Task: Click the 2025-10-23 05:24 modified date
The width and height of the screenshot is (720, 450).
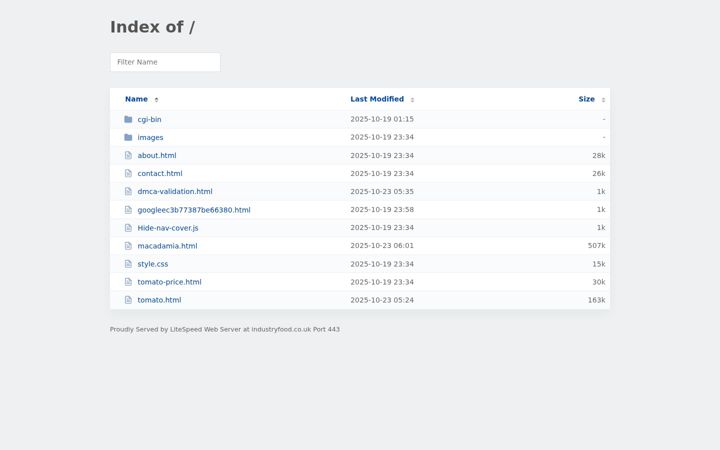Action: pyautogui.click(x=382, y=300)
